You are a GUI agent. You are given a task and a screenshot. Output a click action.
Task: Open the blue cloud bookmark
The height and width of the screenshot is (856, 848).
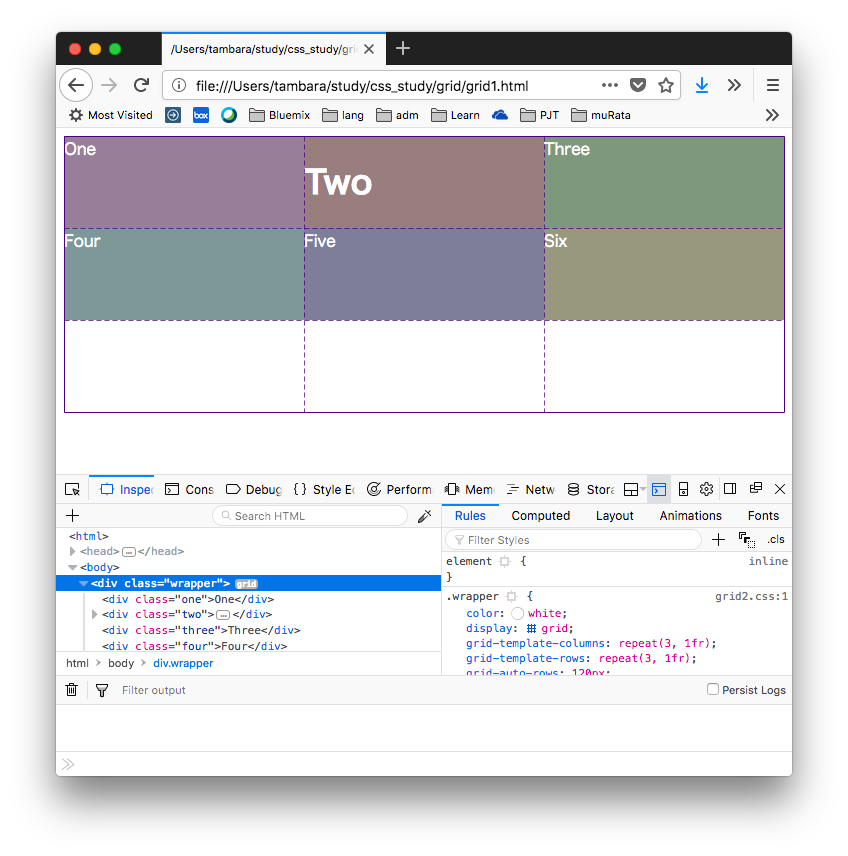(500, 115)
